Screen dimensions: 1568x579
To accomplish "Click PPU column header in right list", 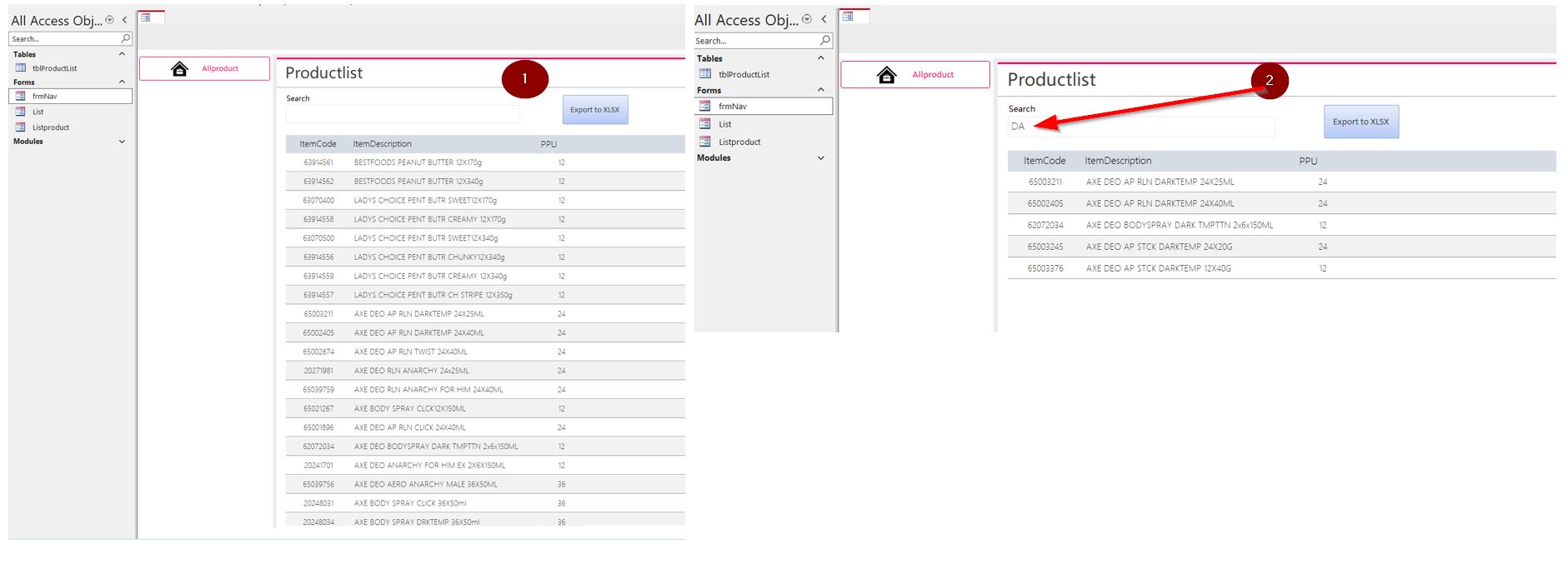I will click(x=1308, y=161).
